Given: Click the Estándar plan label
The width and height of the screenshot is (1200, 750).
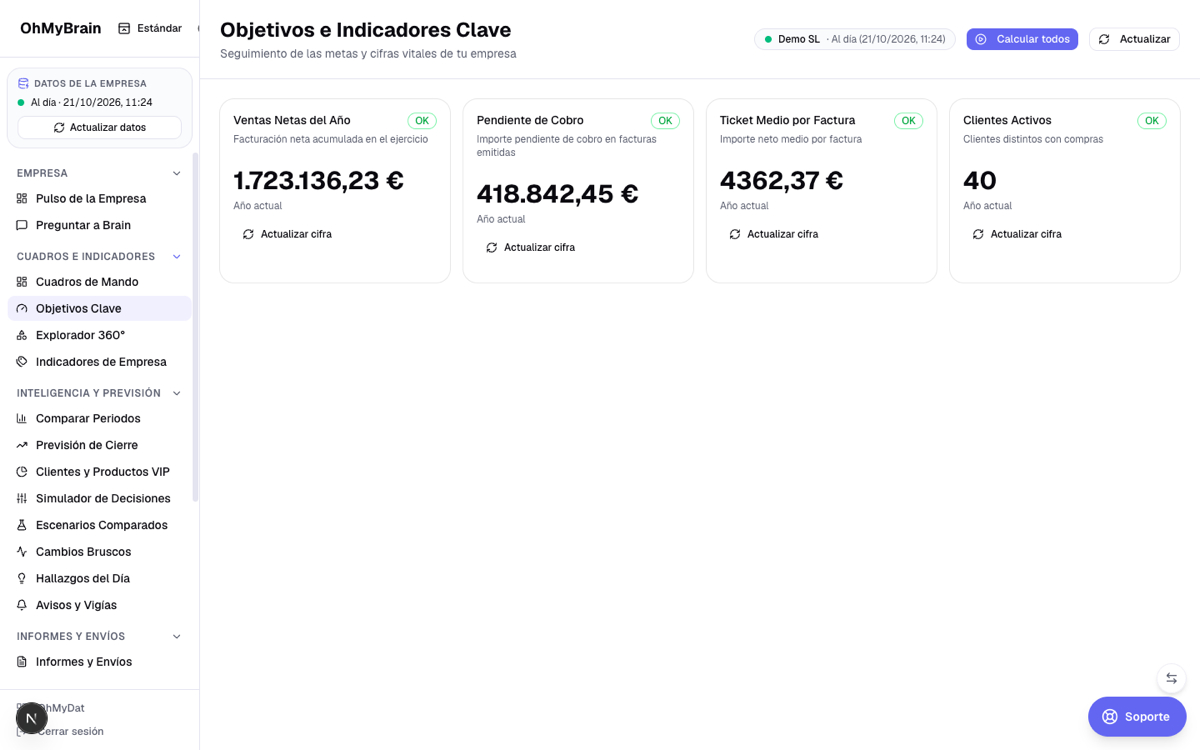Looking at the screenshot, I should (160, 28).
